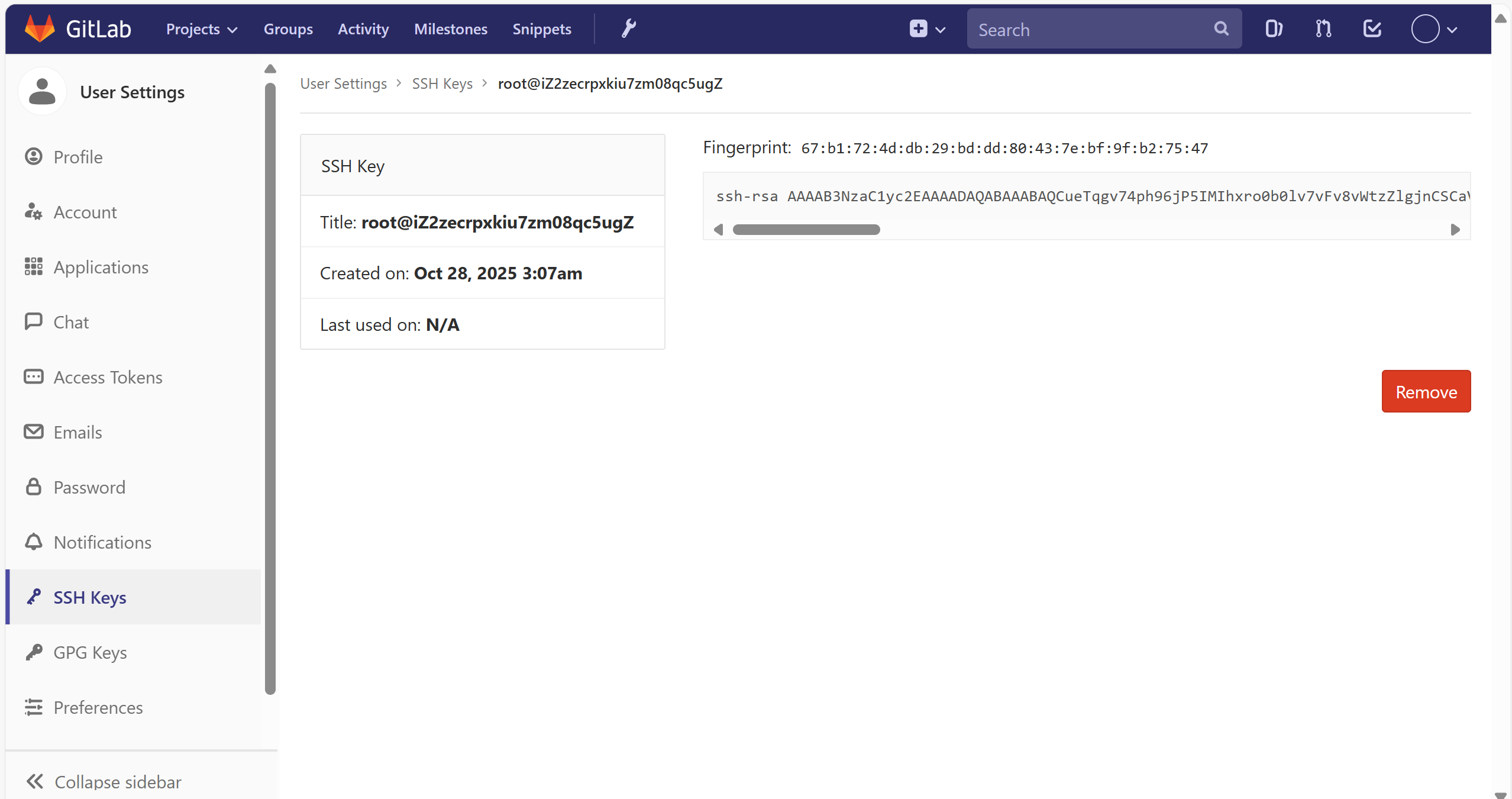
Task: Open the issues icon in navbar
Action: (1274, 28)
